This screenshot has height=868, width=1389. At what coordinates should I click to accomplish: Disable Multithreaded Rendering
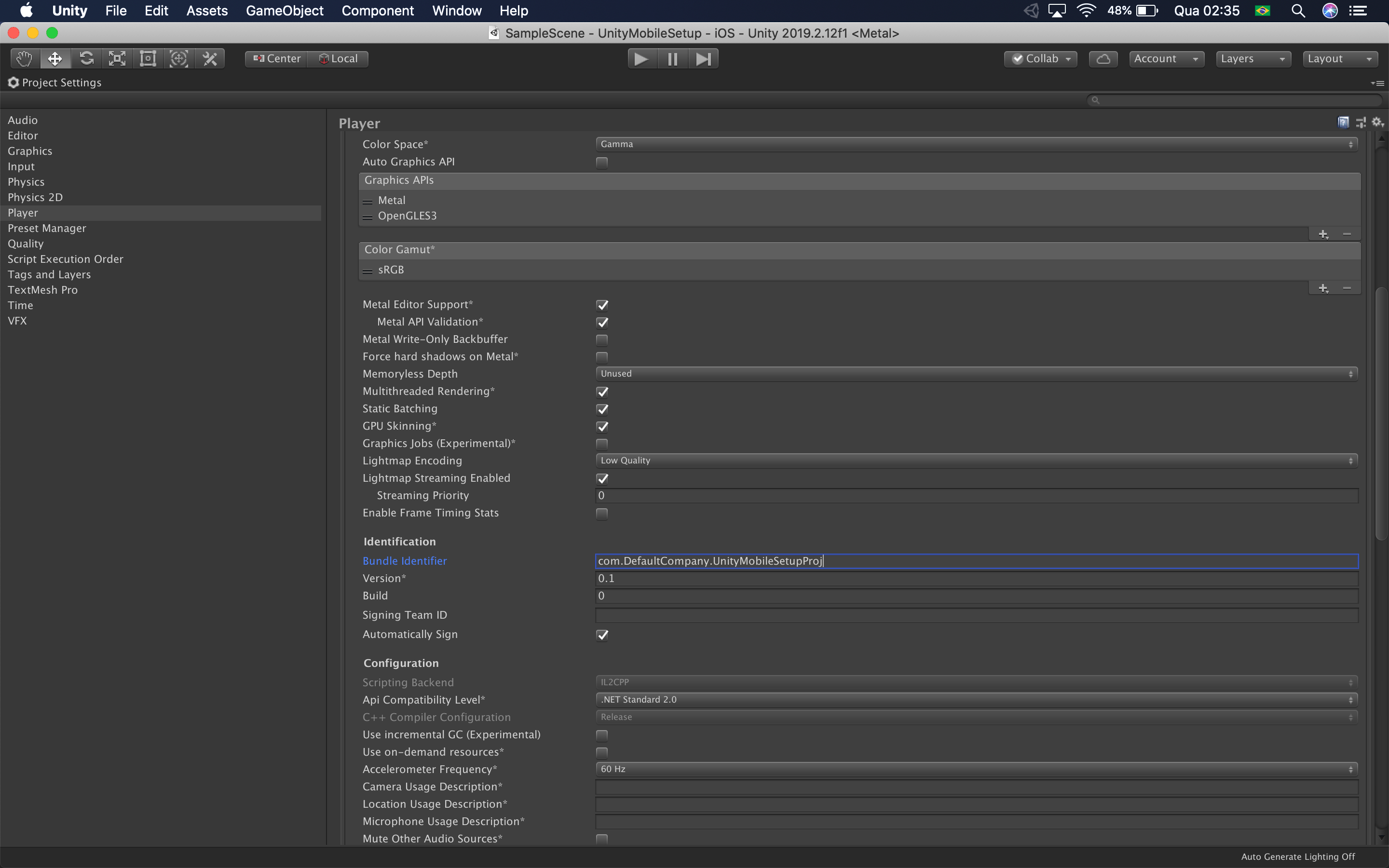point(601,392)
